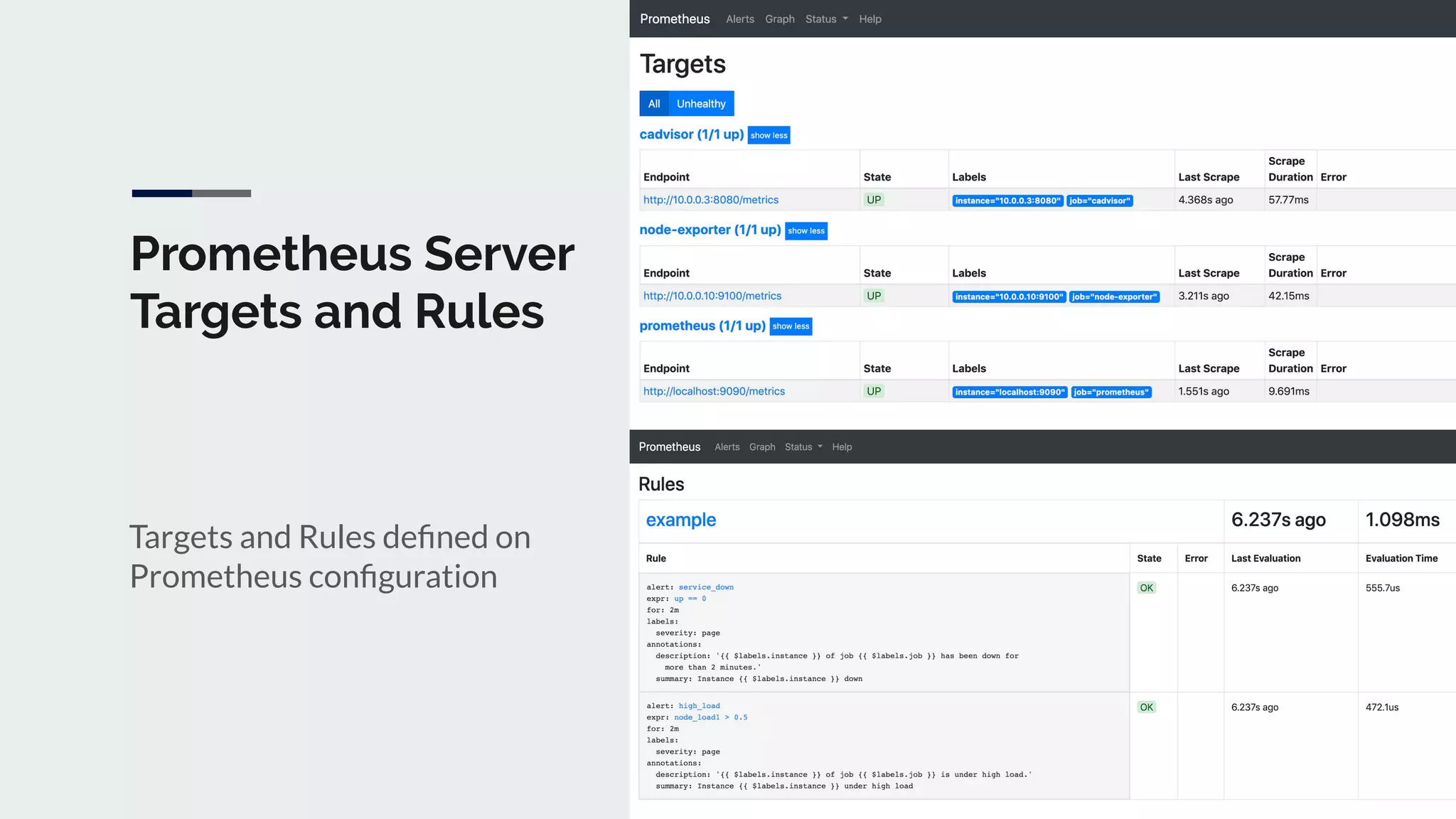Select the Unhealthy targets filter button

click(x=701, y=104)
